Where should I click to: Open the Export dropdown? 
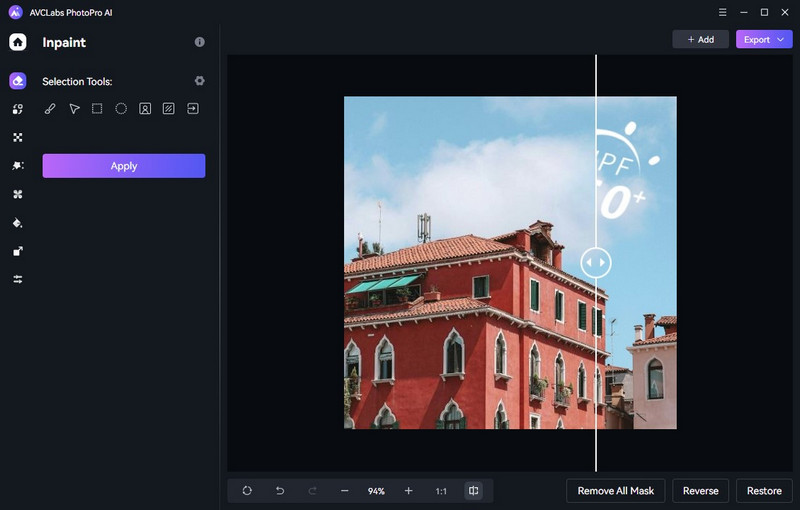(x=764, y=39)
